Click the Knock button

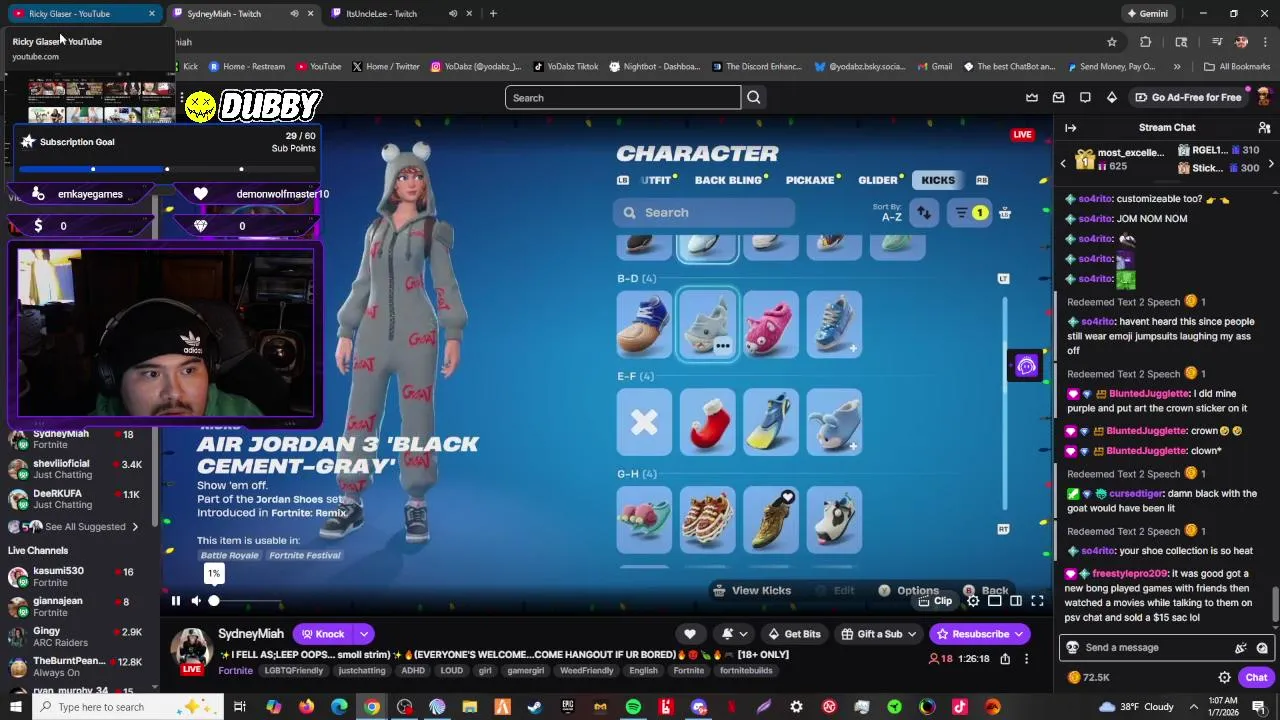323,634
